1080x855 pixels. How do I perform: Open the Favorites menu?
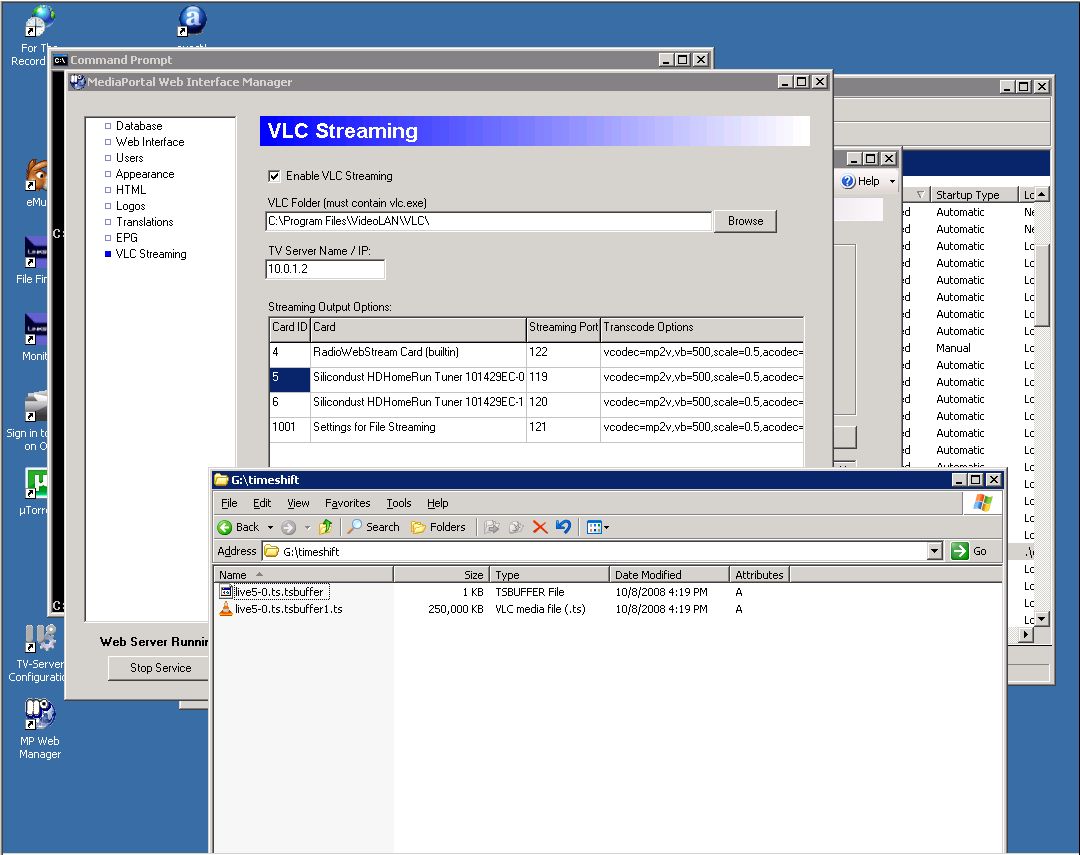point(347,503)
